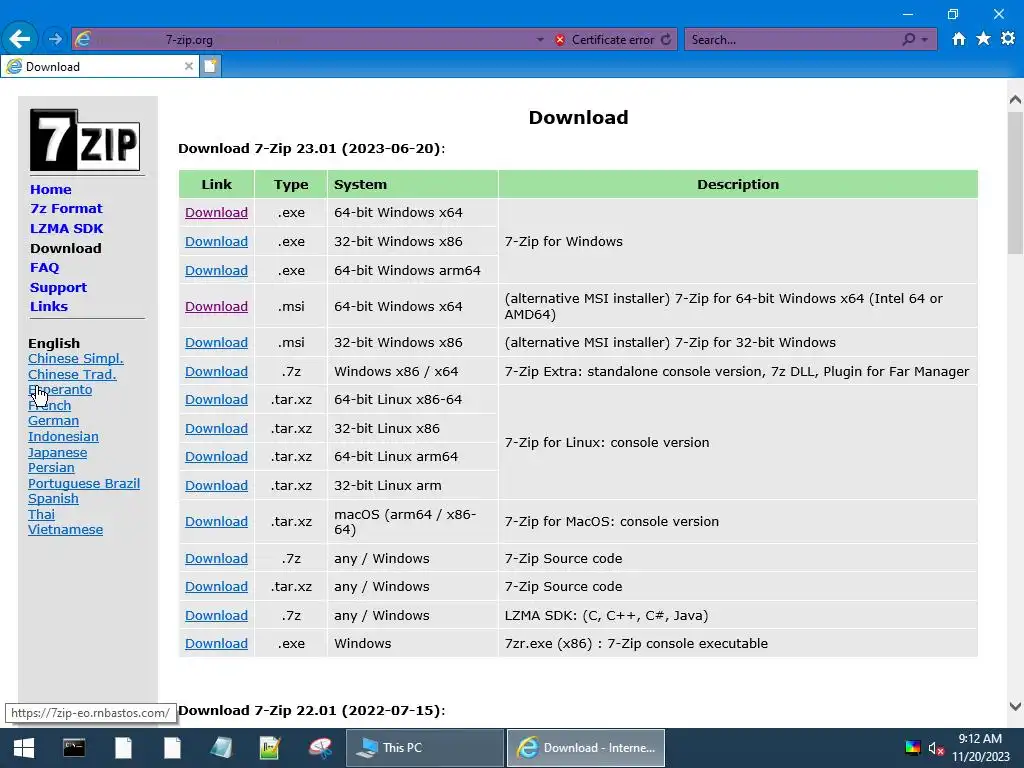The height and width of the screenshot is (768, 1024).
Task: Go back with the browser Back arrow
Action: [20, 39]
